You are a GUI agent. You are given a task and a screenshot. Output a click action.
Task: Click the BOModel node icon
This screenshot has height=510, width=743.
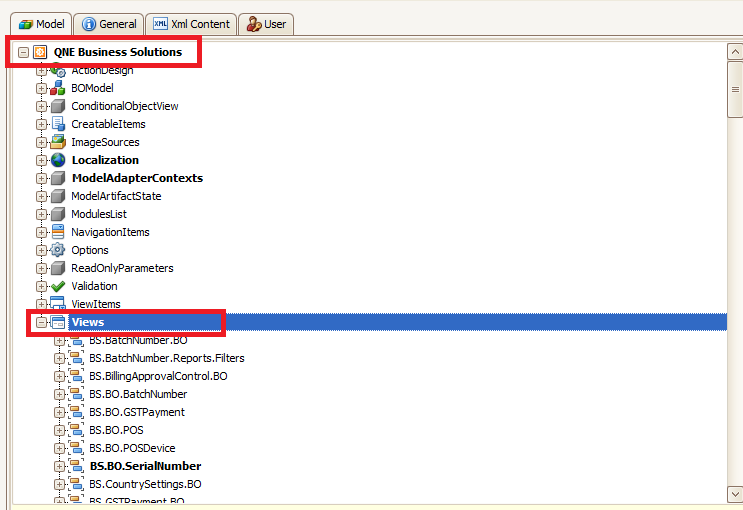58,88
